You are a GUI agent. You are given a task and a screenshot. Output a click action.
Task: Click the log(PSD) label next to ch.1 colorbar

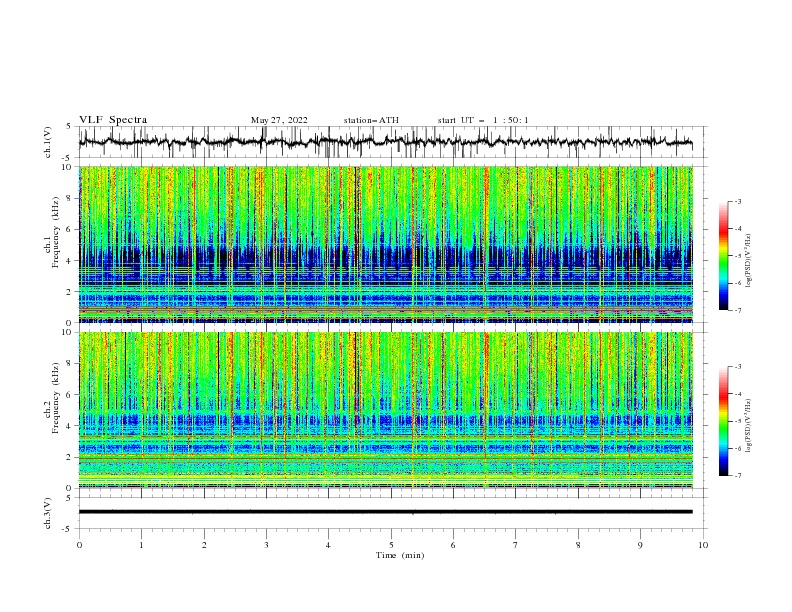click(748, 261)
